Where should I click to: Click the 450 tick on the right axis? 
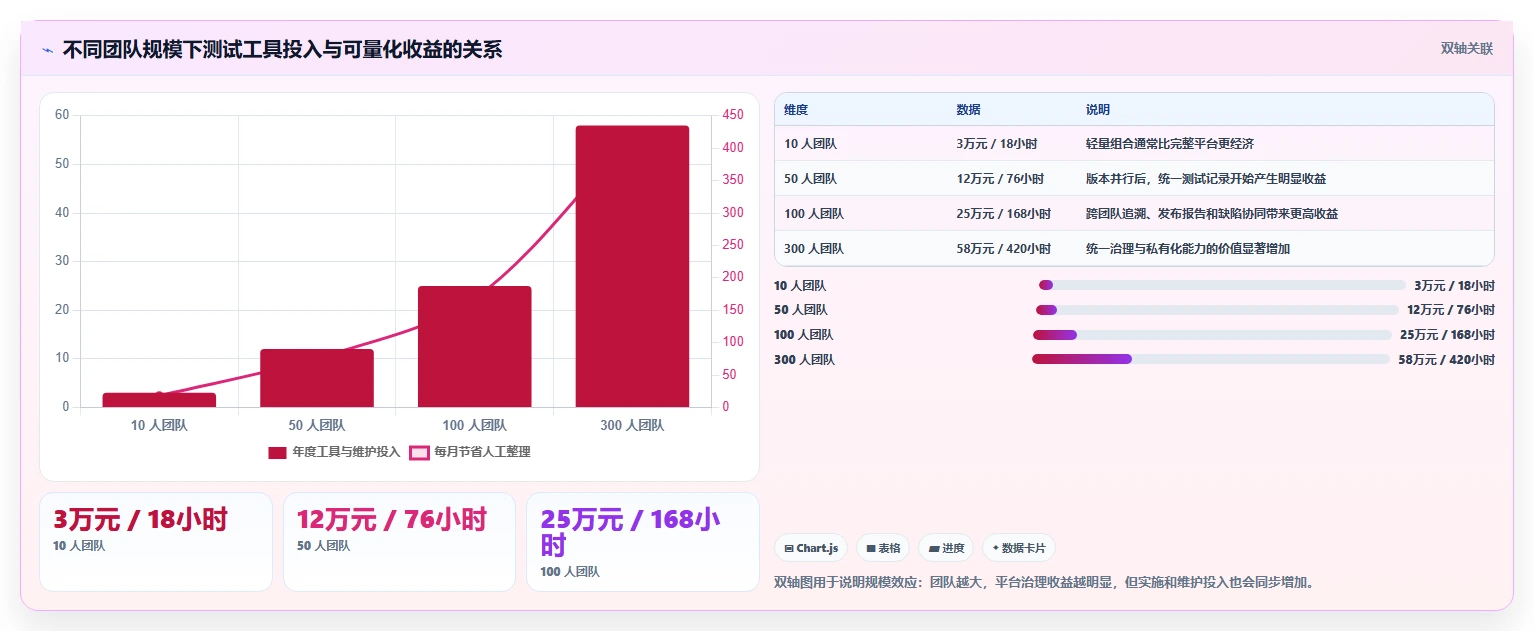pos(733,115)
